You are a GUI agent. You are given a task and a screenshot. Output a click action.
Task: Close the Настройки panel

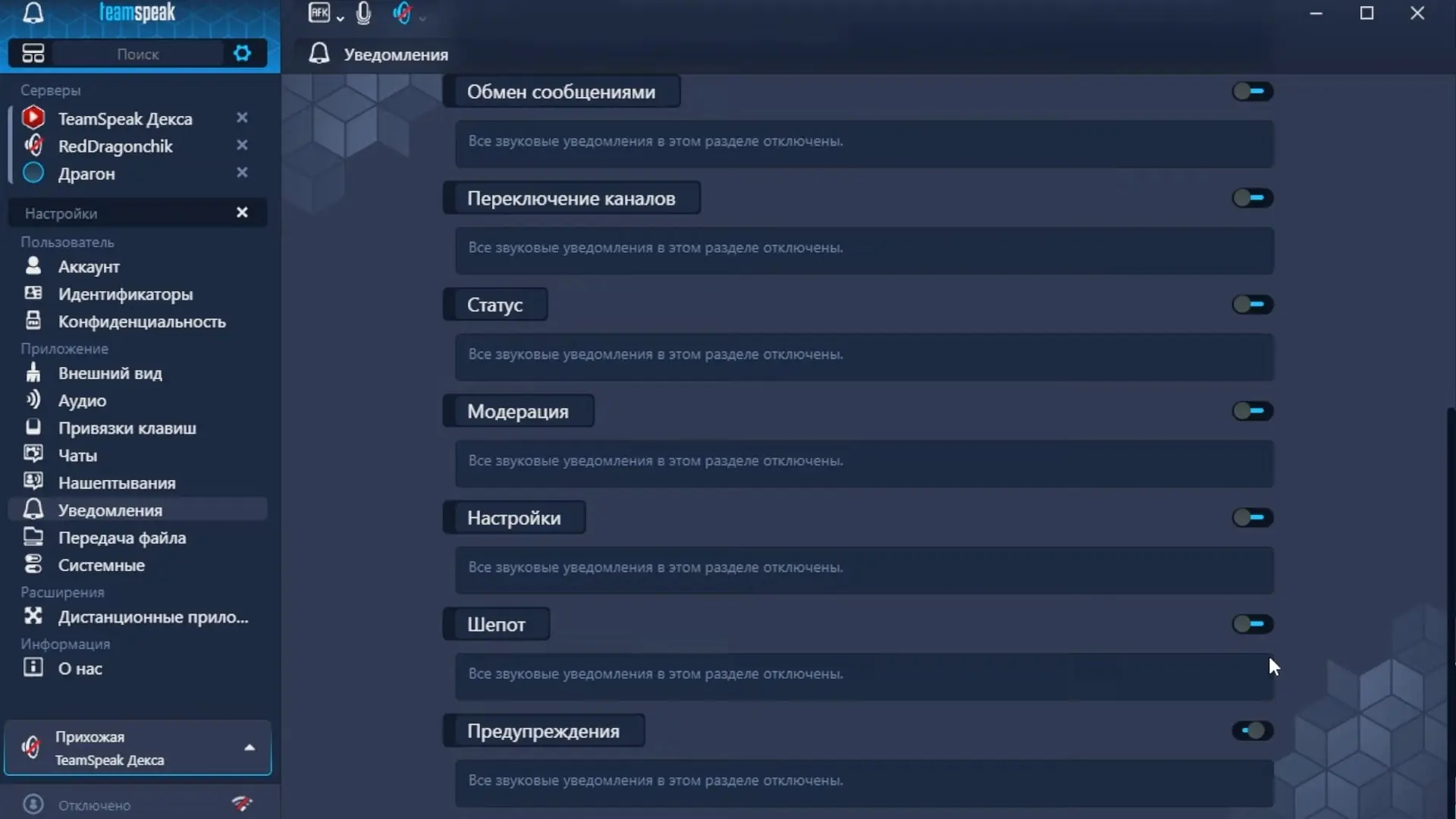(242, 212)
